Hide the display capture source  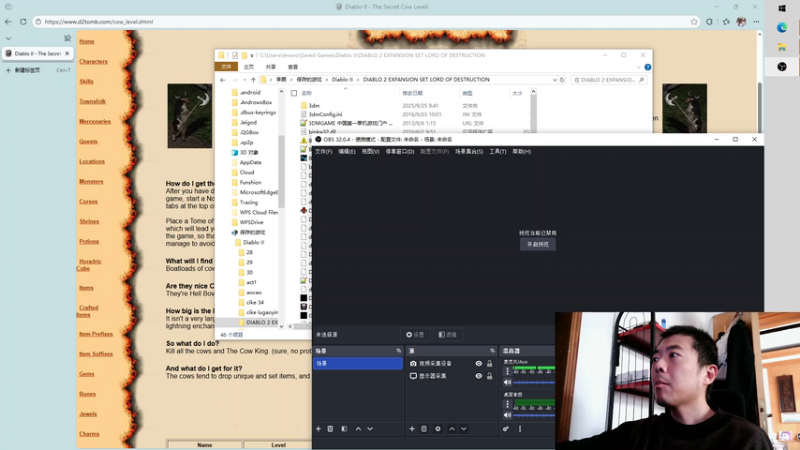coord(479,376)
